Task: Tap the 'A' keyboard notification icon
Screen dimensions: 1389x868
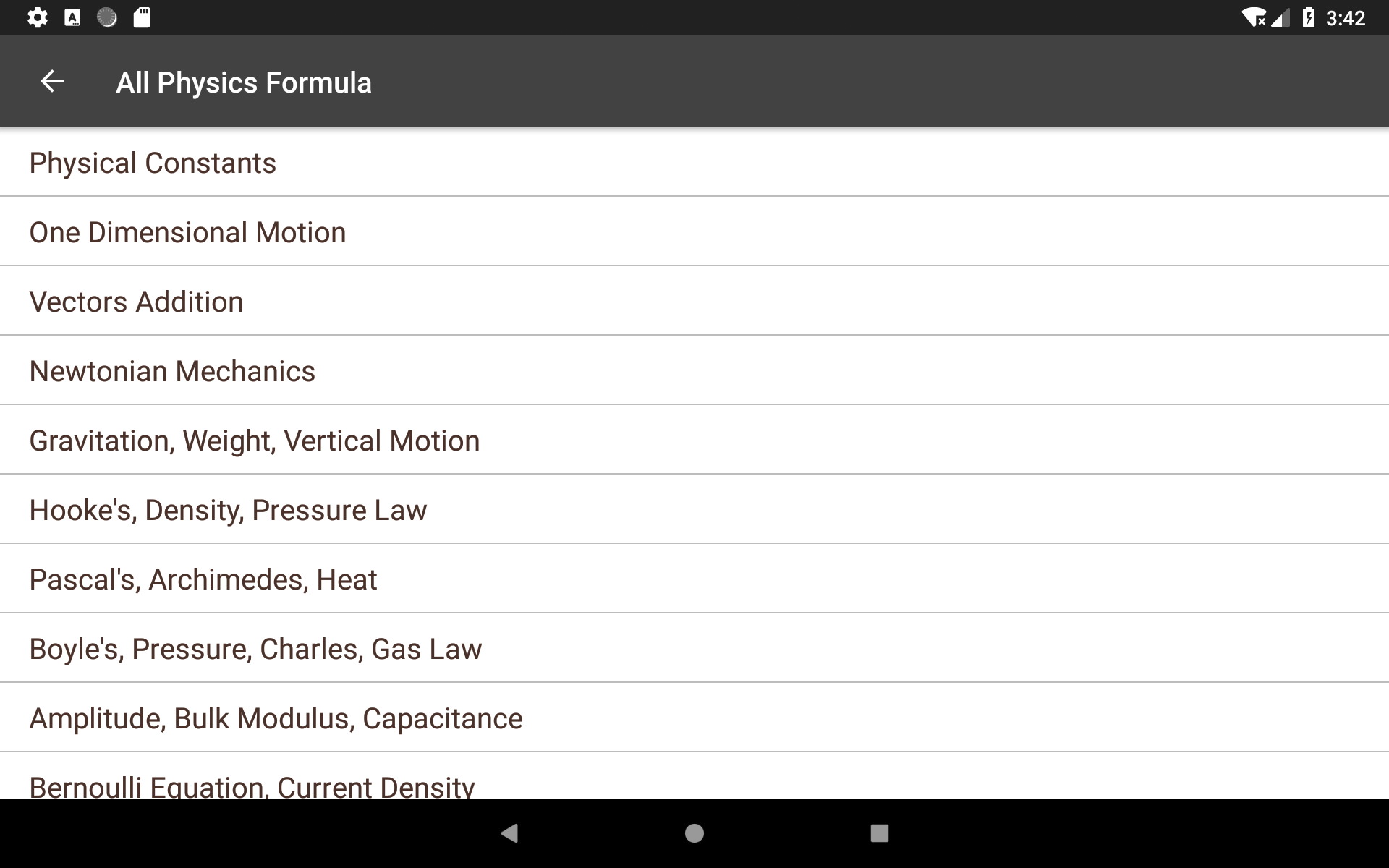Action: 72,17
